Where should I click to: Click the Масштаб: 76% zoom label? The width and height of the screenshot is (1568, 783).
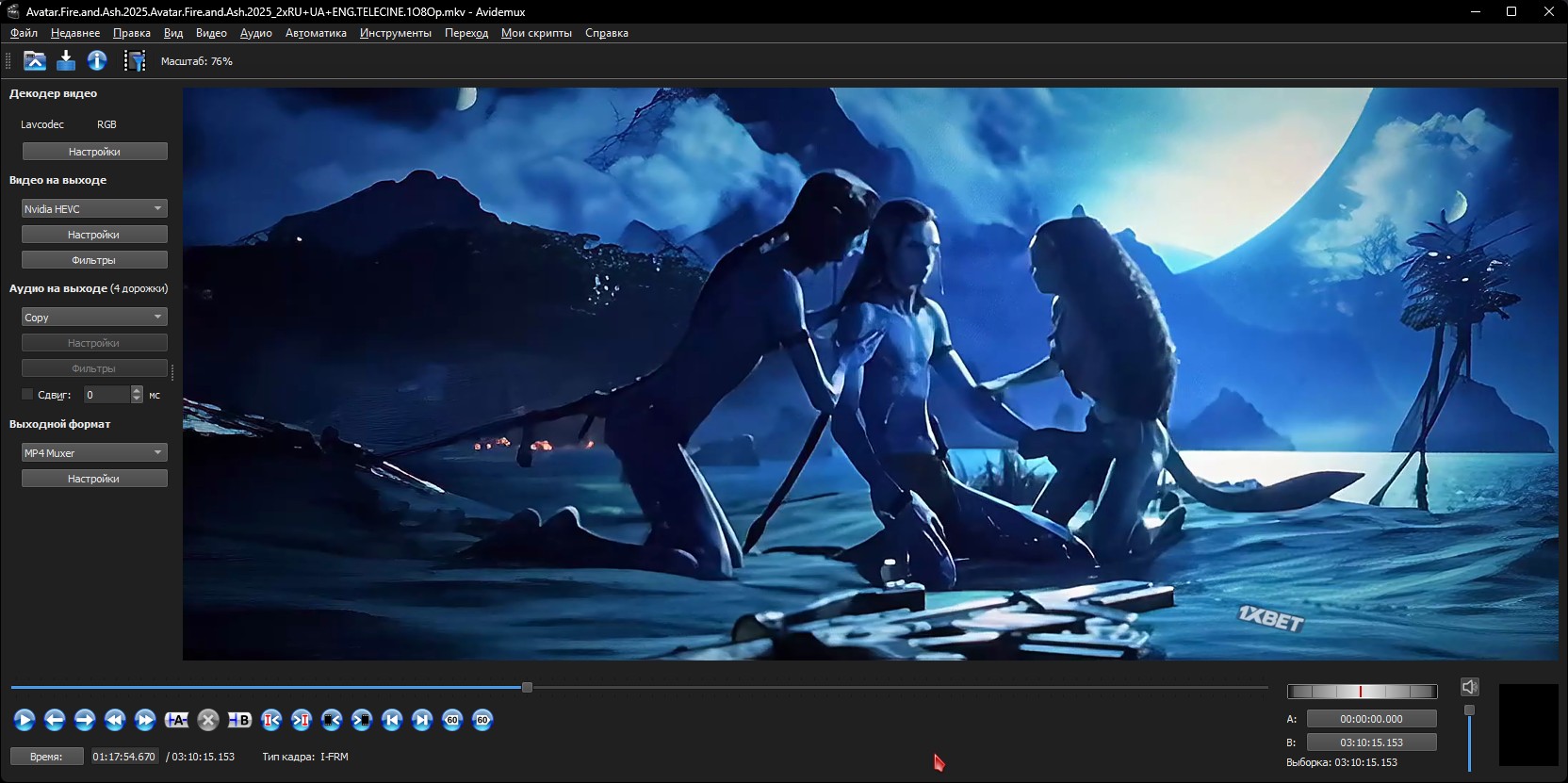[197, 61]
